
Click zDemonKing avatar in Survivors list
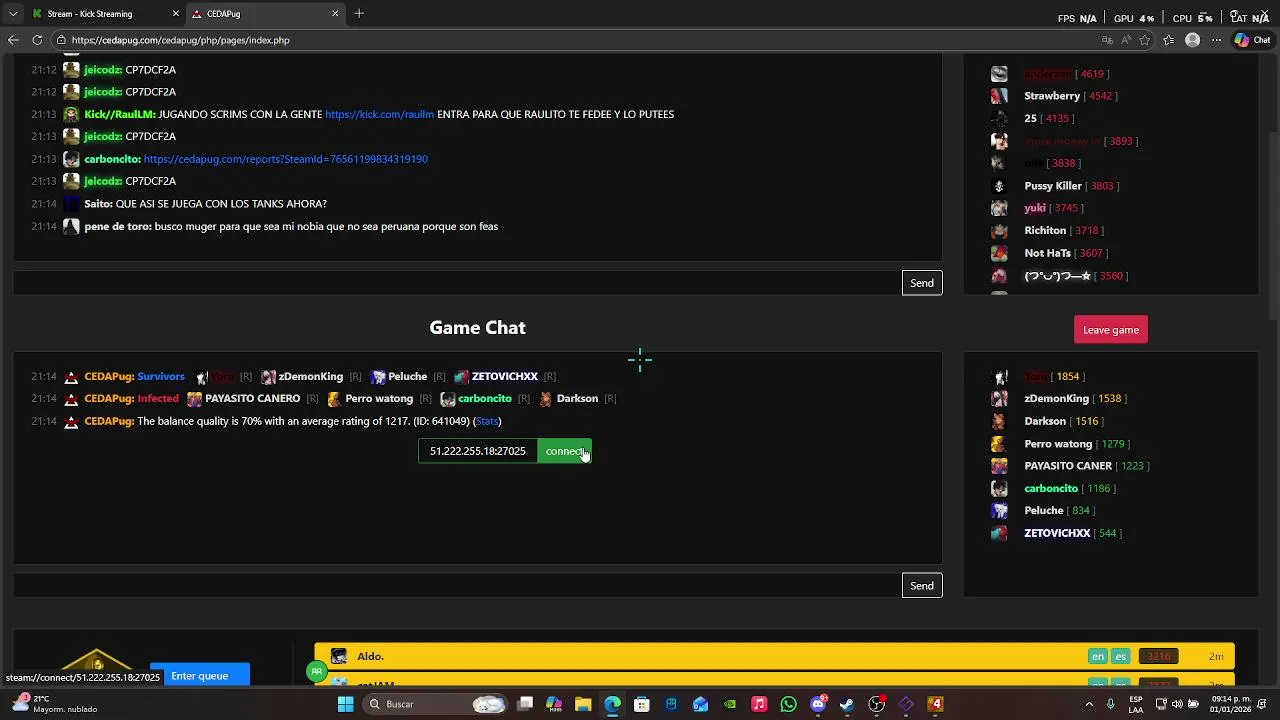[268, 377]
